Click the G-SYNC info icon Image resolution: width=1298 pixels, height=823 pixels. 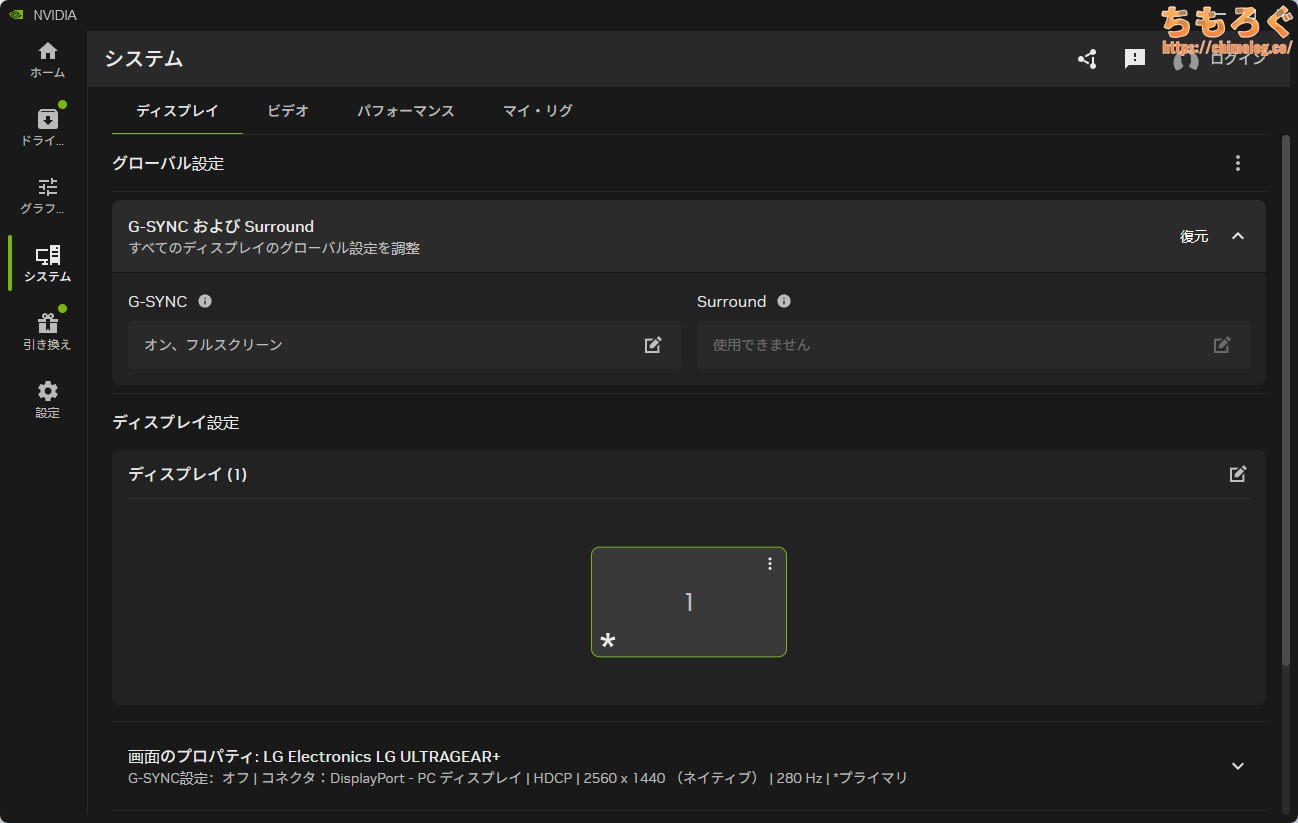click(x=205, y=301)
